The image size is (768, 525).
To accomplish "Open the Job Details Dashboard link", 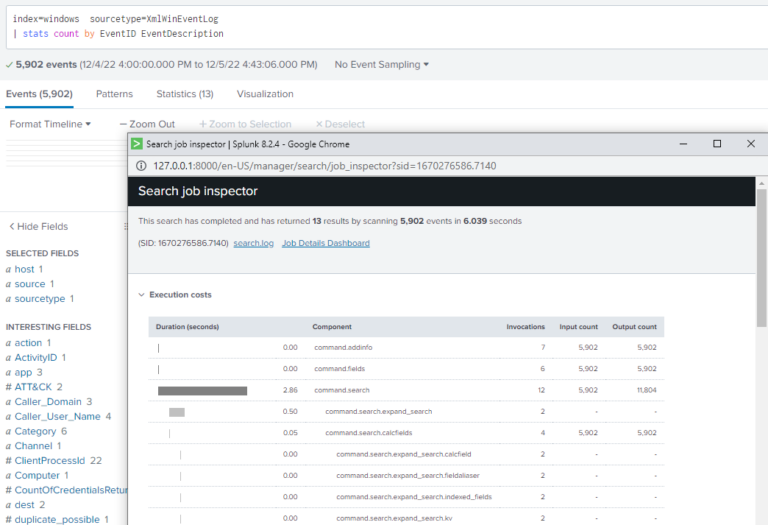I will (x=326, y=243).
